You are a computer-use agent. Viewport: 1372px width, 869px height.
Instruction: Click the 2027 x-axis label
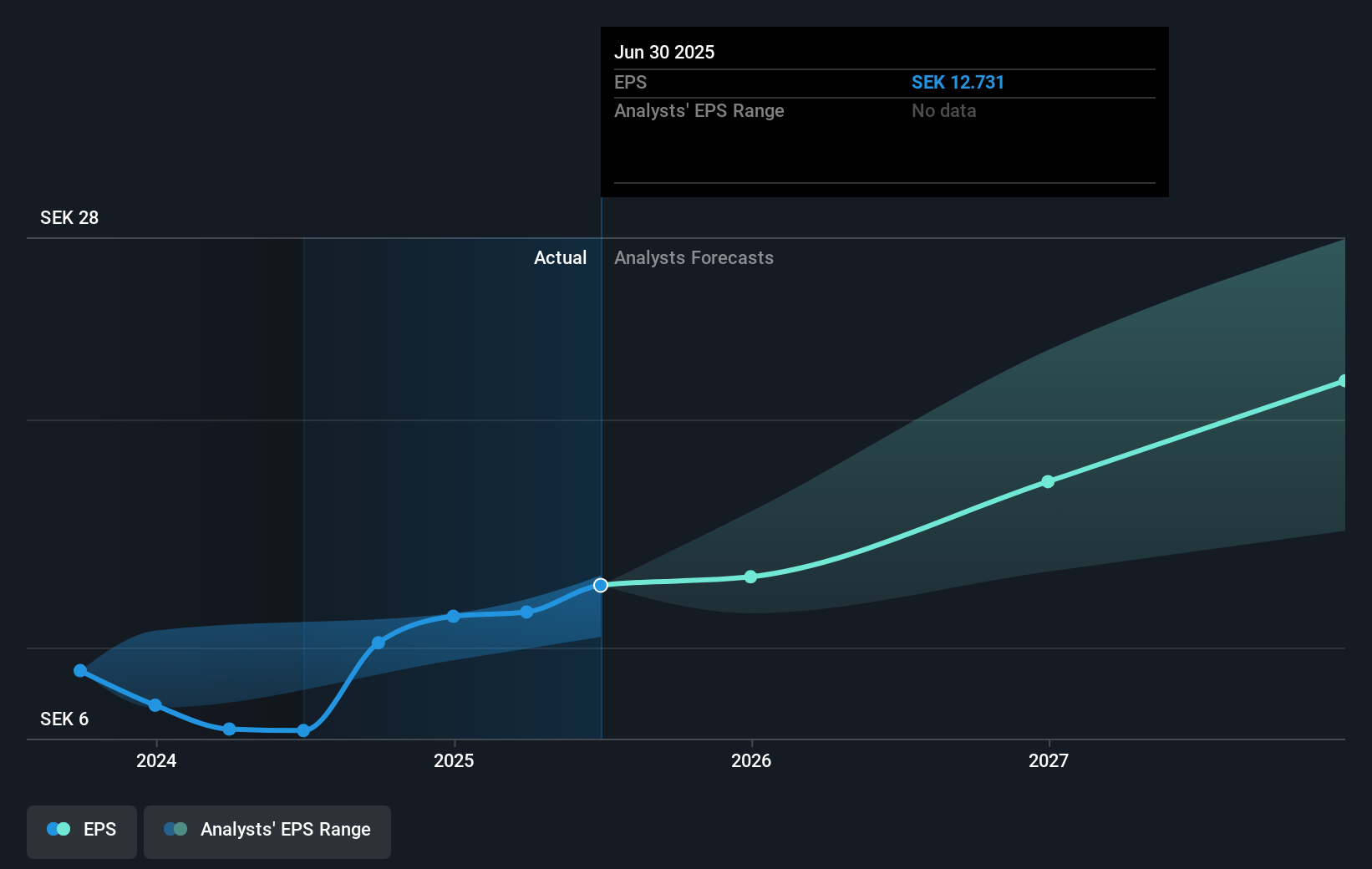pos(1049,760)
